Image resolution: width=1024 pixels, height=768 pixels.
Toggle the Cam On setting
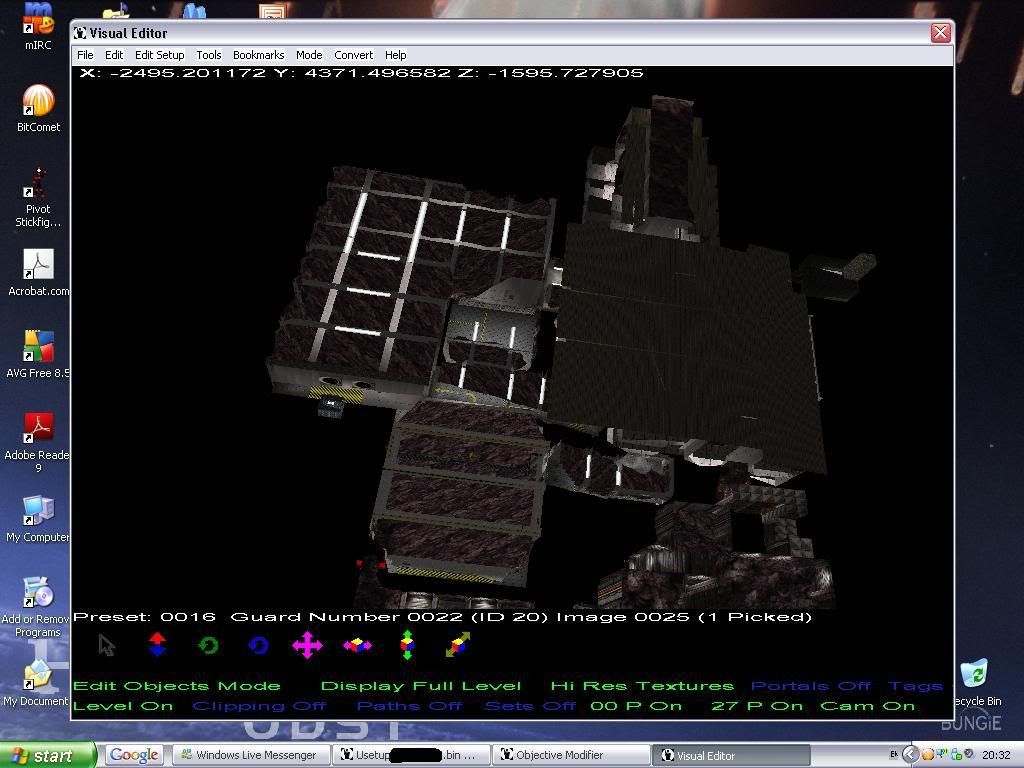tap(867, 706)
